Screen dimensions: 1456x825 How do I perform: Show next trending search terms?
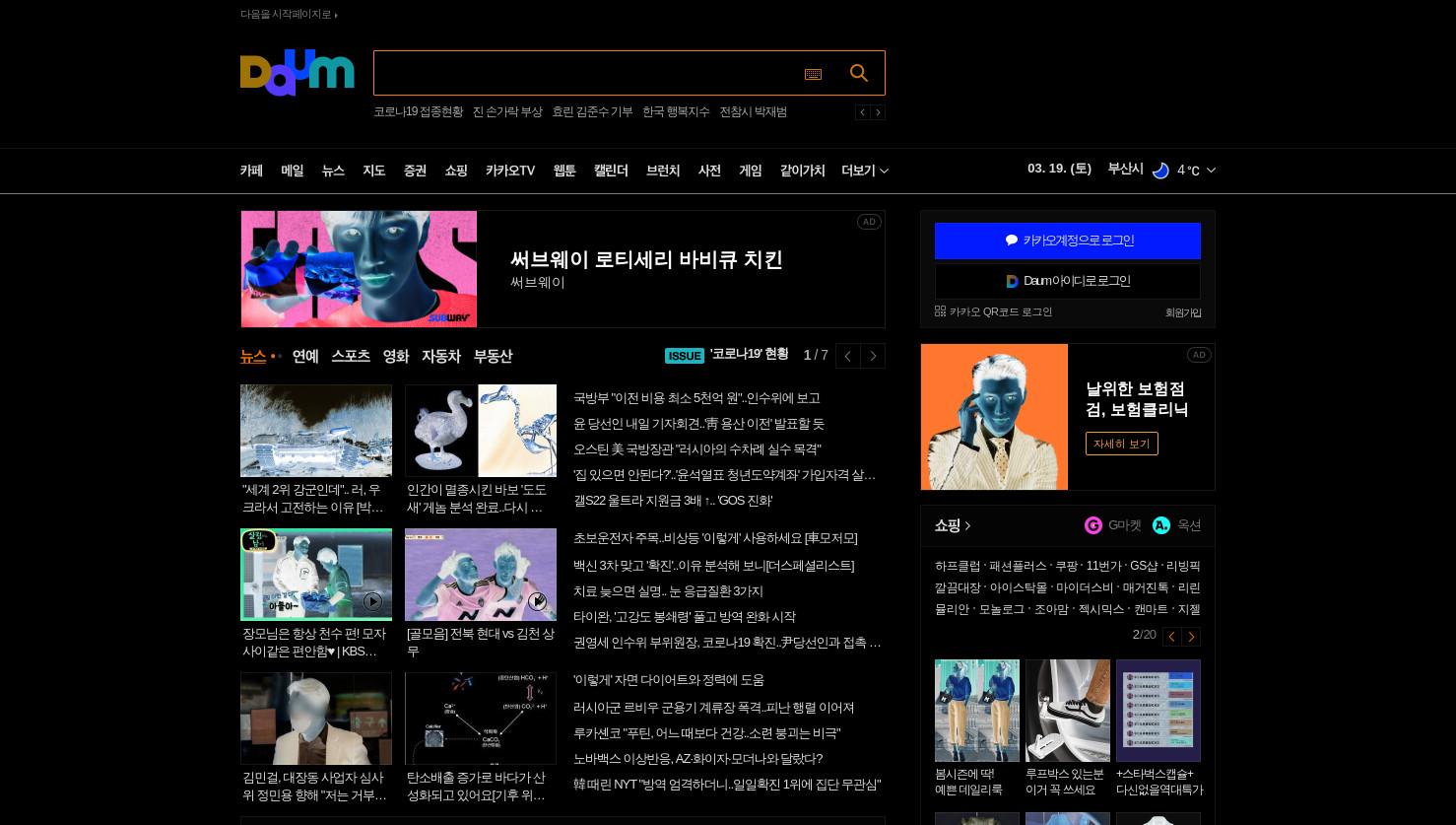tap(878, 112)
